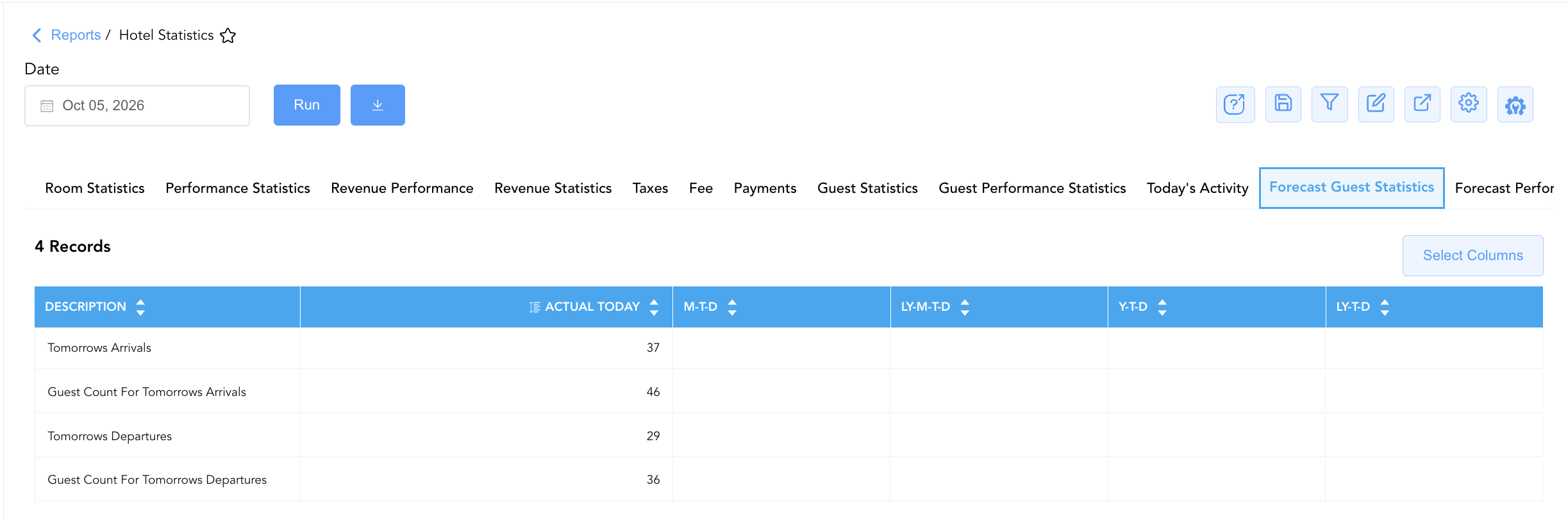The image size is (1568, 519).
Task: Select the Tomorrows Arrivals row label
Action: click(x=99, y=348)
